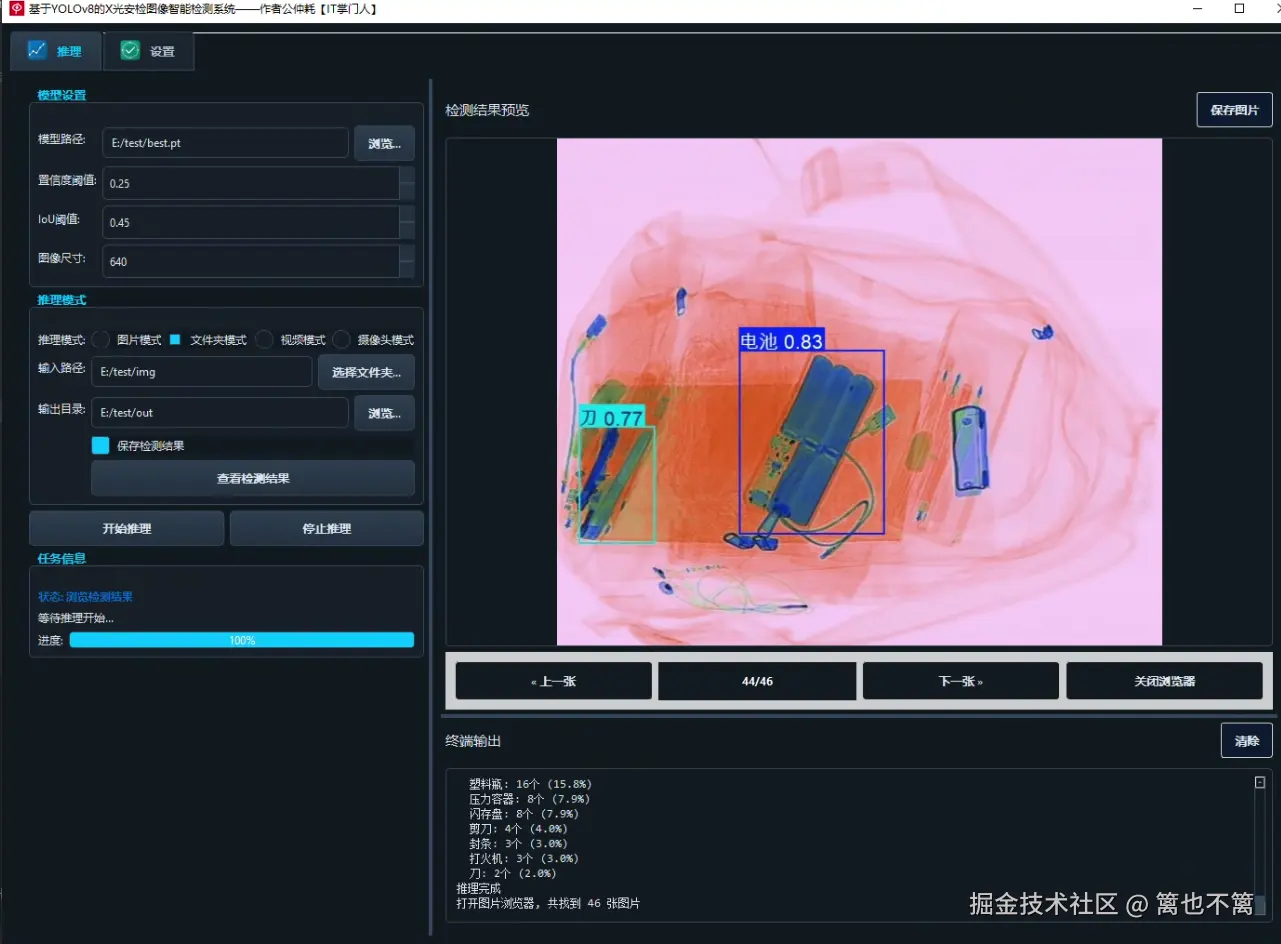Click the 终端输出 heading

[x=473, y=741]
